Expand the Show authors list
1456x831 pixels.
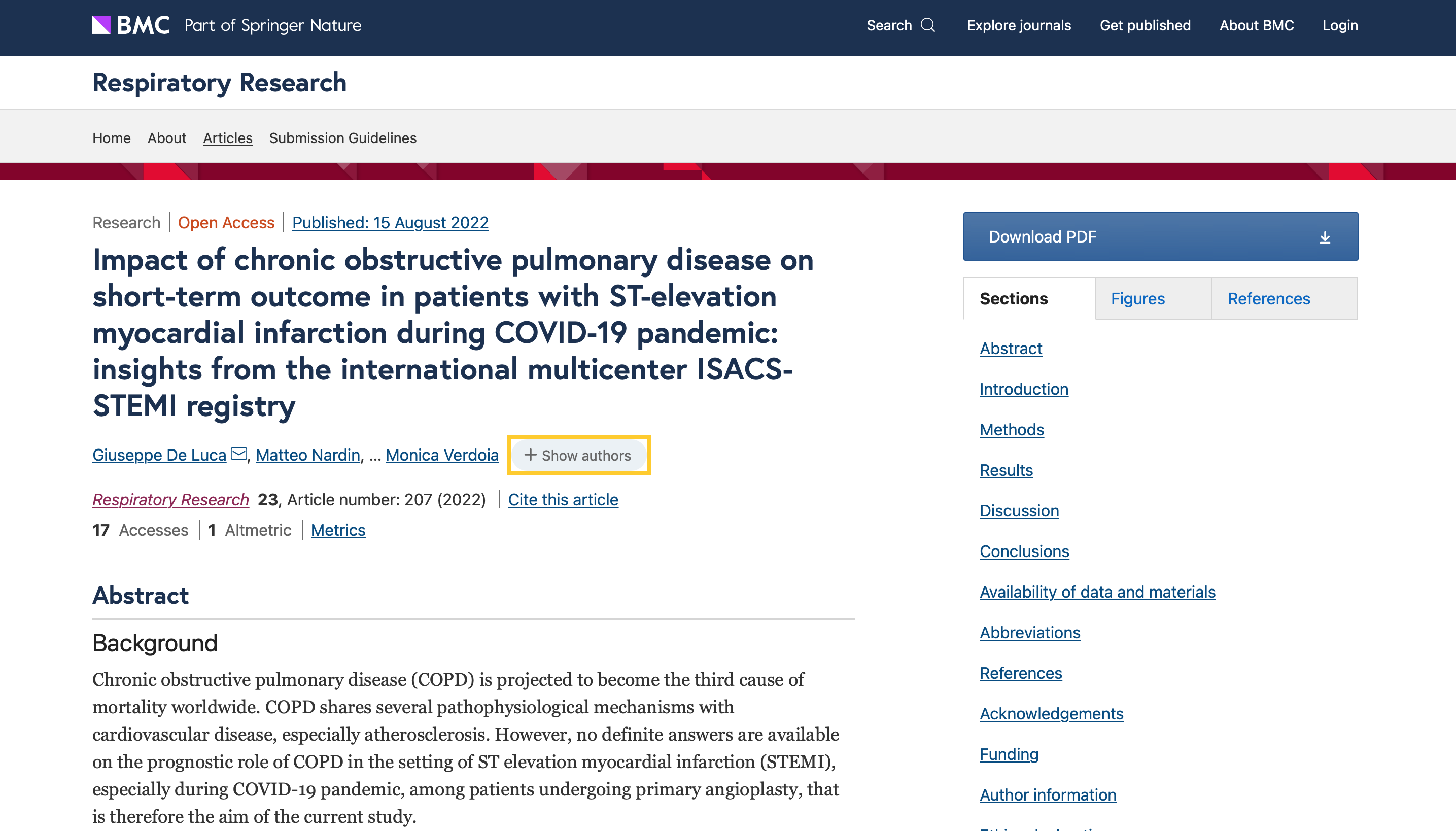pyautogui.click(x=578, y=456)
